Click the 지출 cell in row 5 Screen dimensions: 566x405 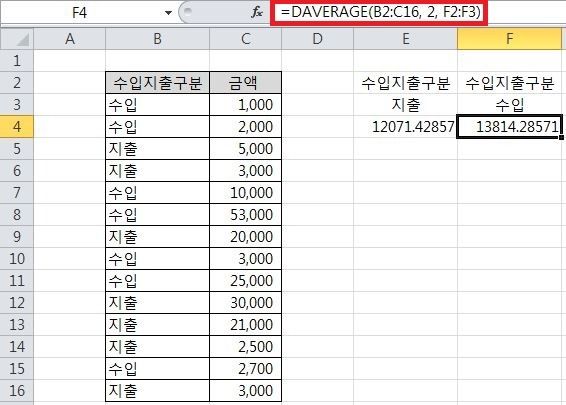(x=157, y=149)
